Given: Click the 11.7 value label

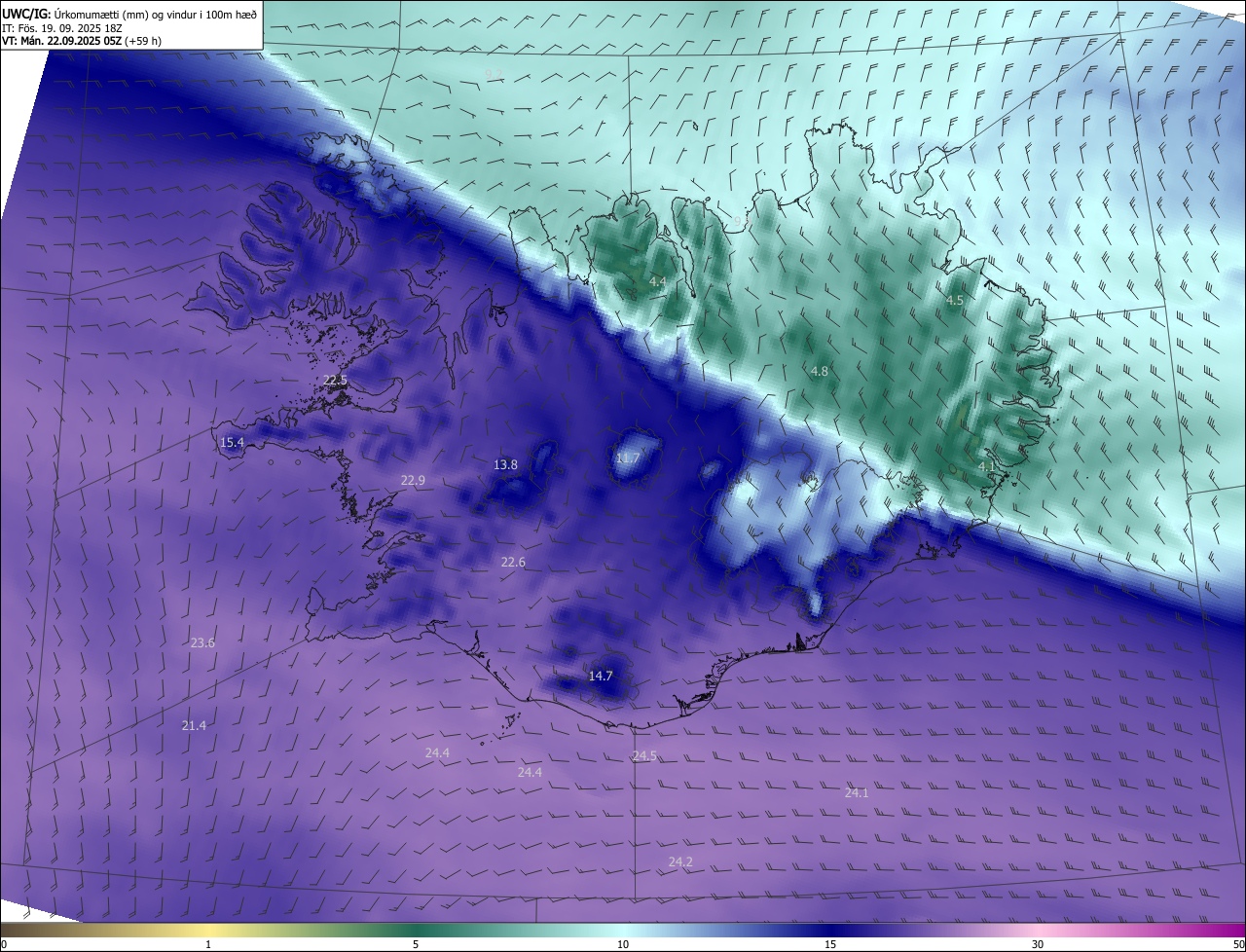Looking at the screenshot, I should (x=628, y=458).
